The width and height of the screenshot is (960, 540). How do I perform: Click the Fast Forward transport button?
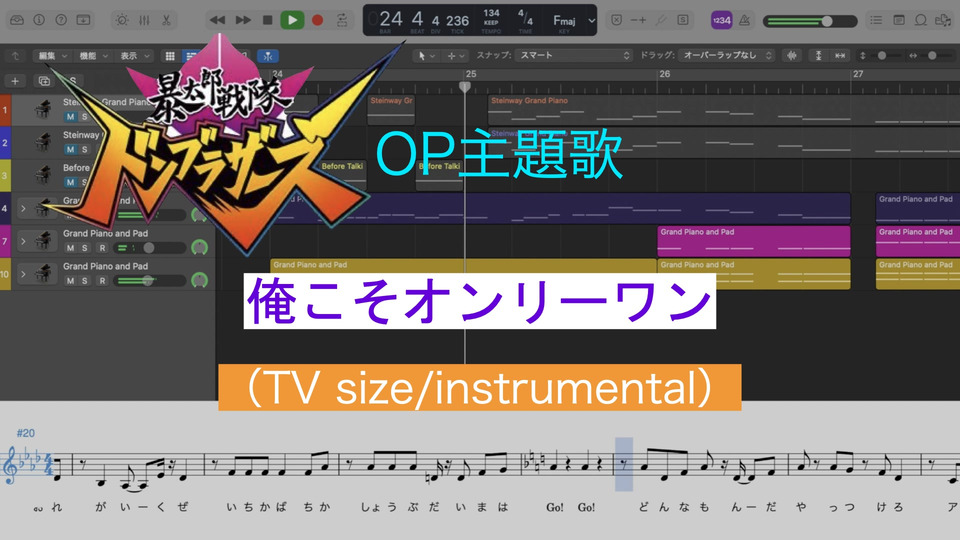click(243, 20)
